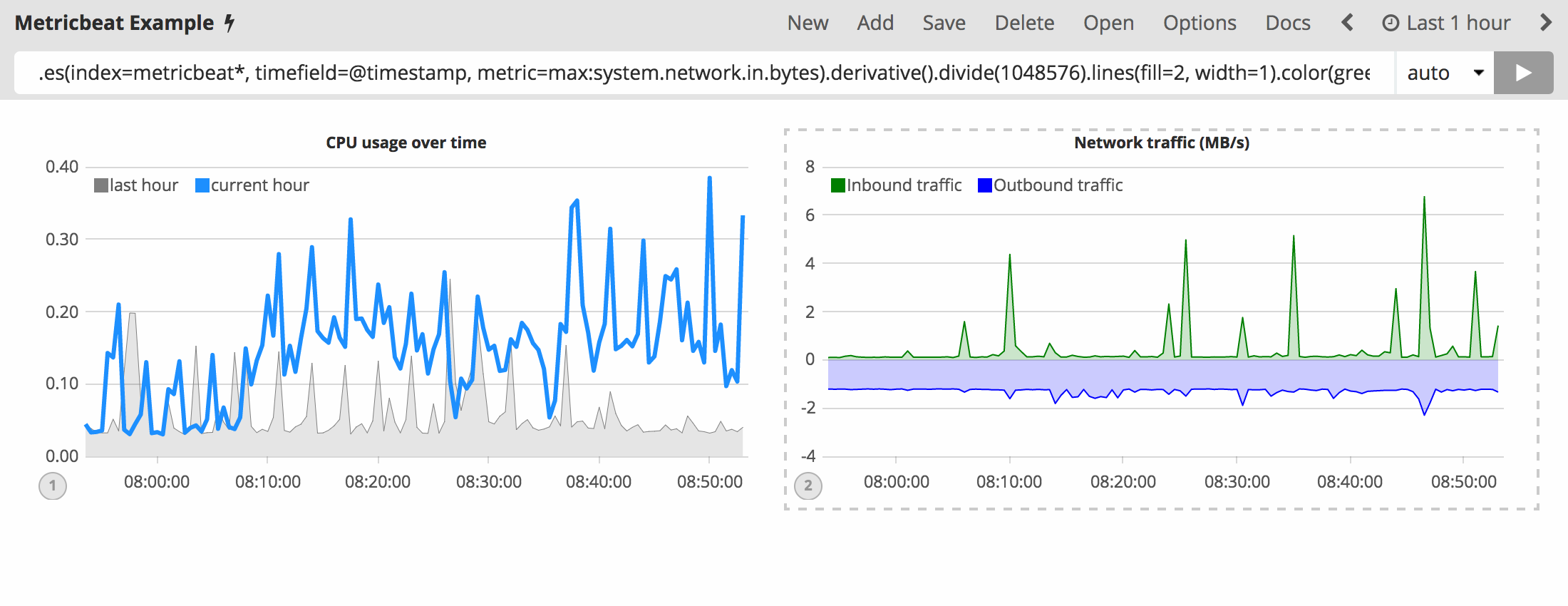Screen dimensions: 1568x606
Task: Click the clock icon in time picker
Action: 1390,24
